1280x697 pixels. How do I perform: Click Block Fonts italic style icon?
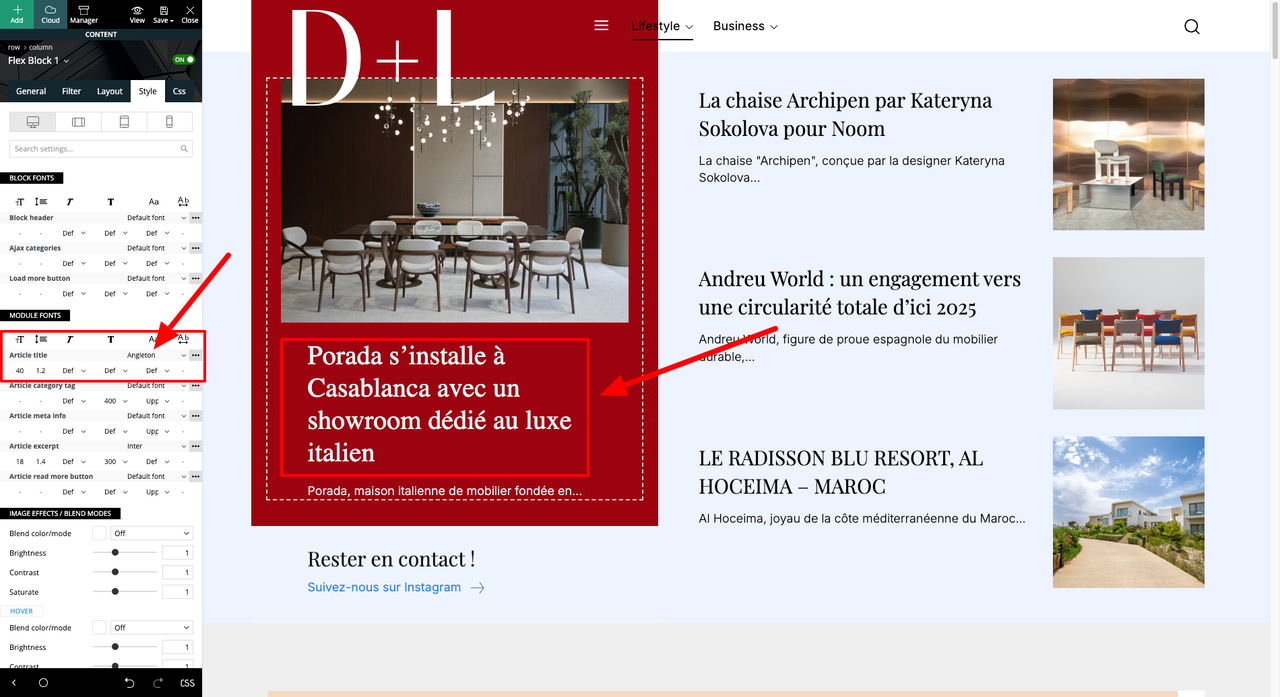point(70,202)
